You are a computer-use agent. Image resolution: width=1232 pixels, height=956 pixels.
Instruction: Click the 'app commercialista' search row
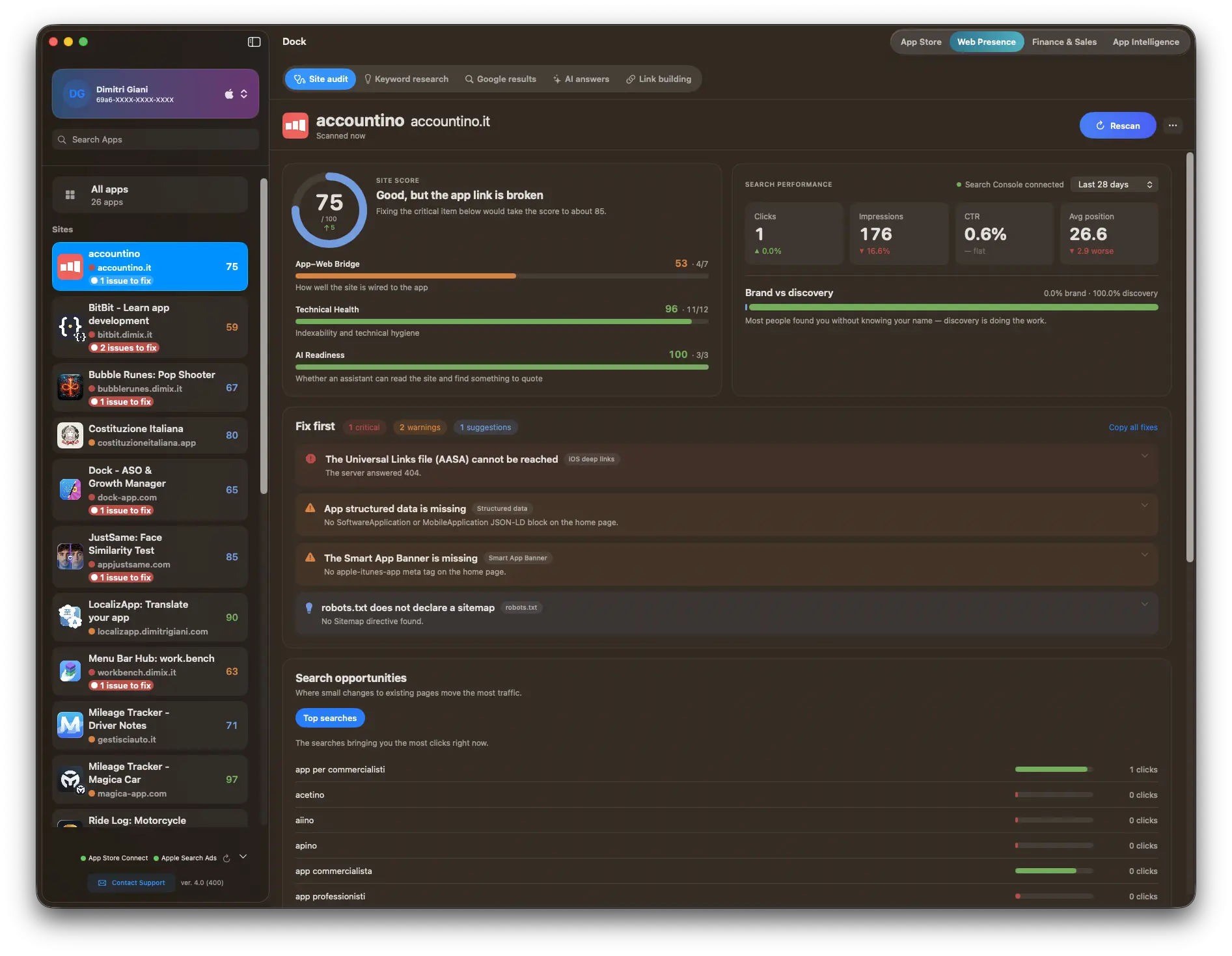[726, 871]
